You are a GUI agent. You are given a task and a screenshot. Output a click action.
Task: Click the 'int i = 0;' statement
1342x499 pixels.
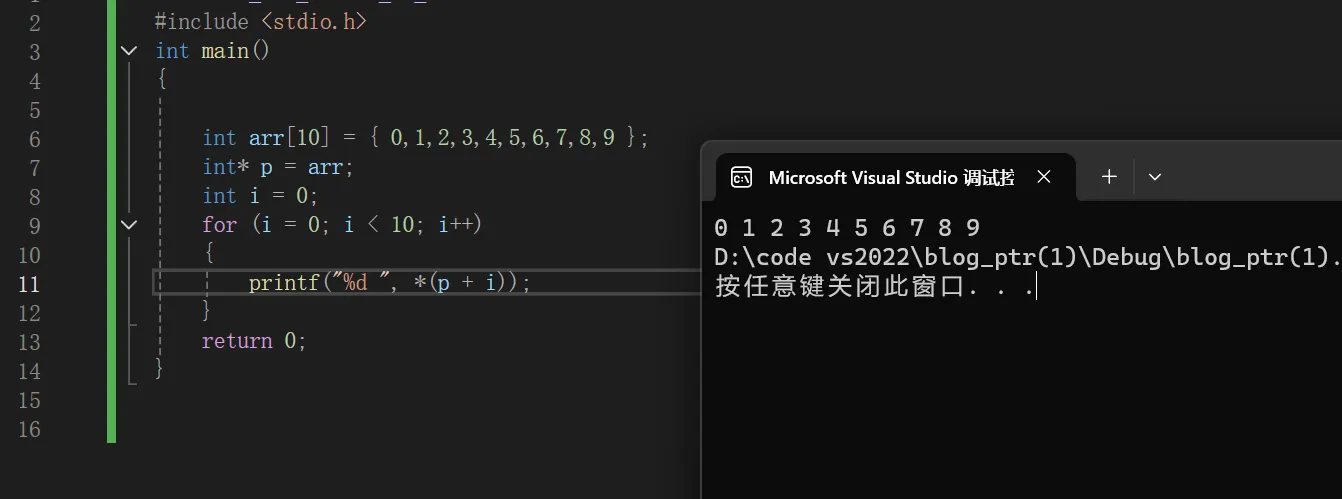click(260, 196)
